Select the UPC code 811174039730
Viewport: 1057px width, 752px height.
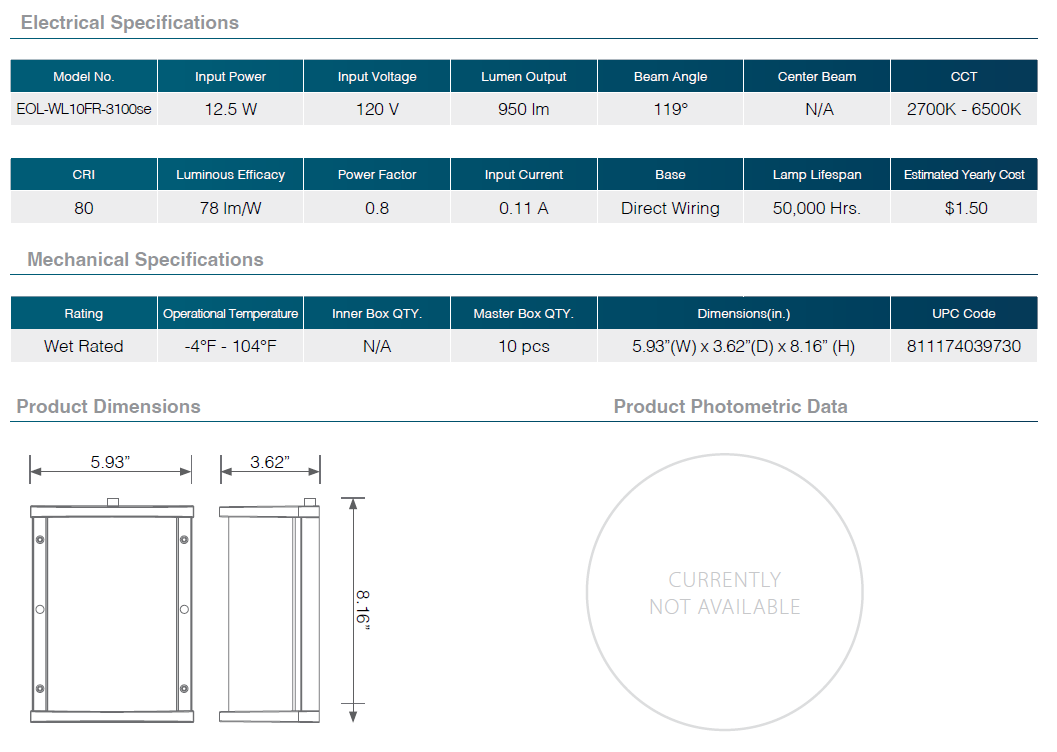tap(964, 346)
